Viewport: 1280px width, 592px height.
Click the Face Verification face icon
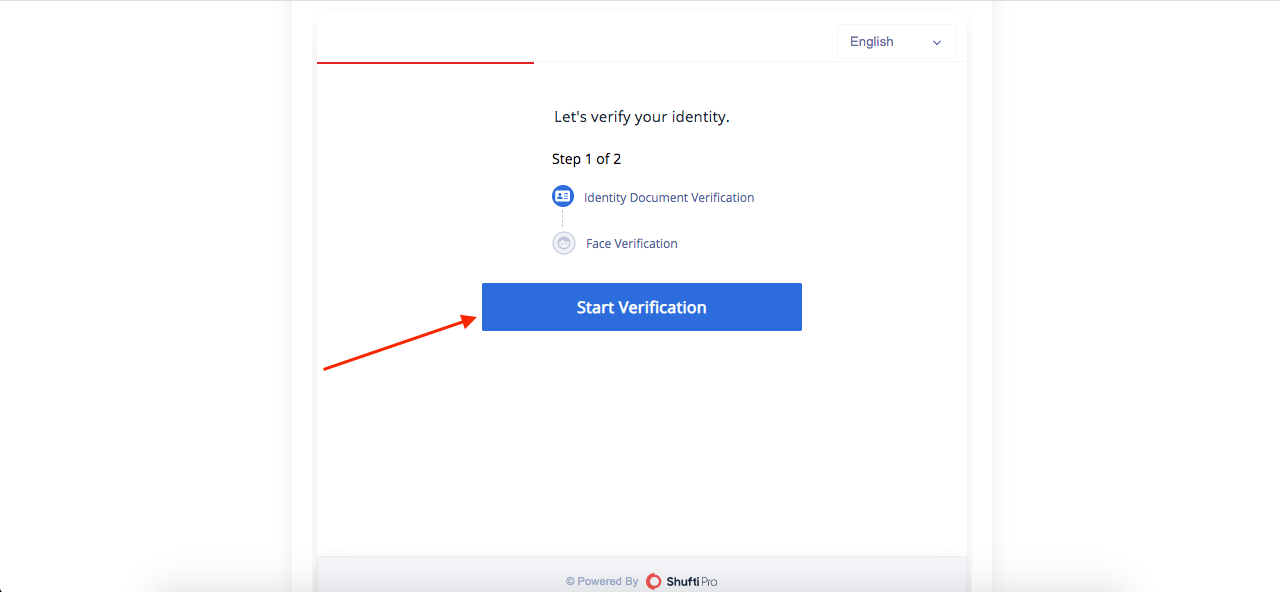(564, 243)
